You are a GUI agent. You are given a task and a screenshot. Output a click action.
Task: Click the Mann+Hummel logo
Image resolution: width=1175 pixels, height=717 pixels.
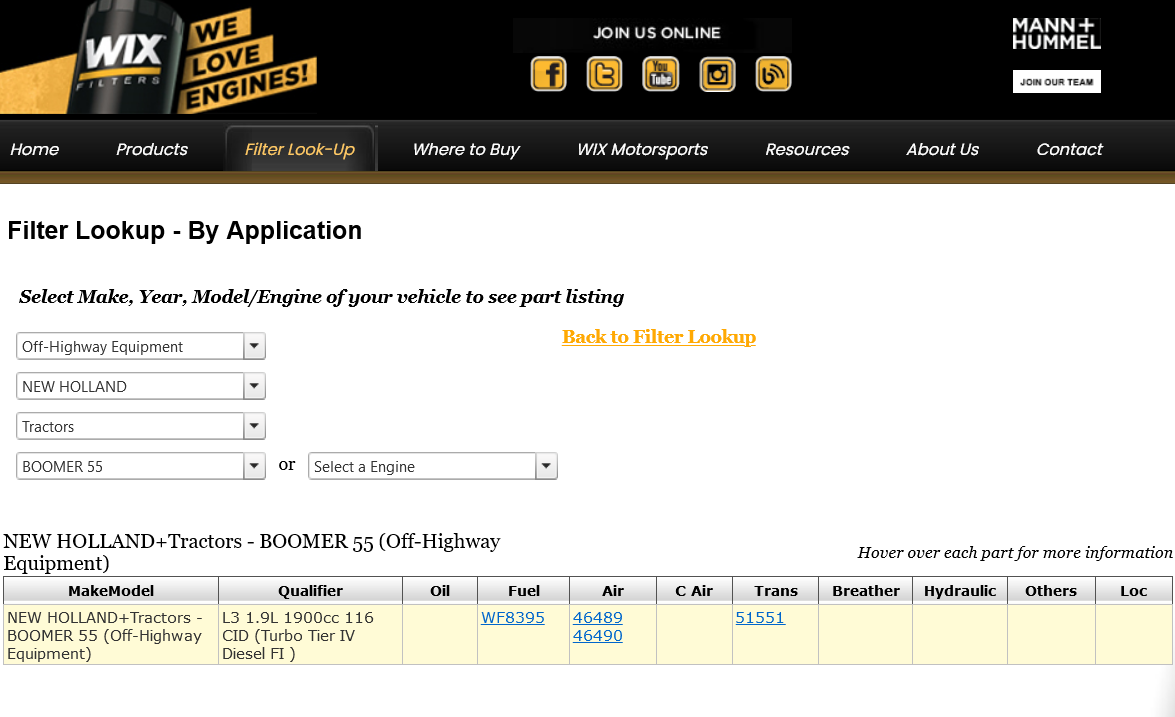click(x=1056, y=34)
